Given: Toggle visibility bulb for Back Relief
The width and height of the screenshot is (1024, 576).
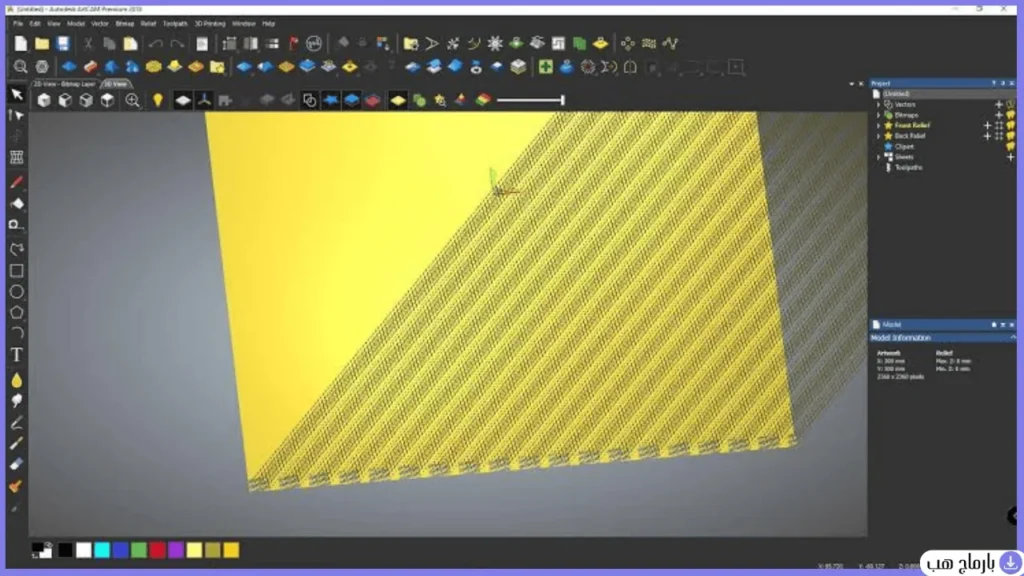Looking at the screenshot, I should [1011, 136].
